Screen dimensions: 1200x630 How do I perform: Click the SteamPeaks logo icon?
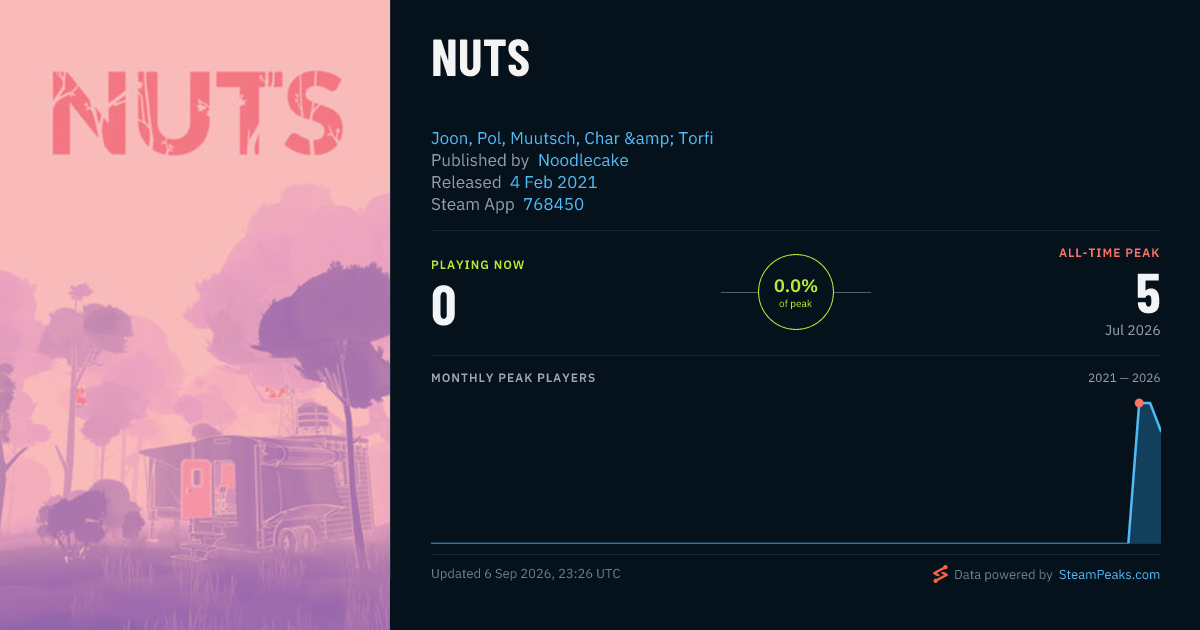pos(940,574)
